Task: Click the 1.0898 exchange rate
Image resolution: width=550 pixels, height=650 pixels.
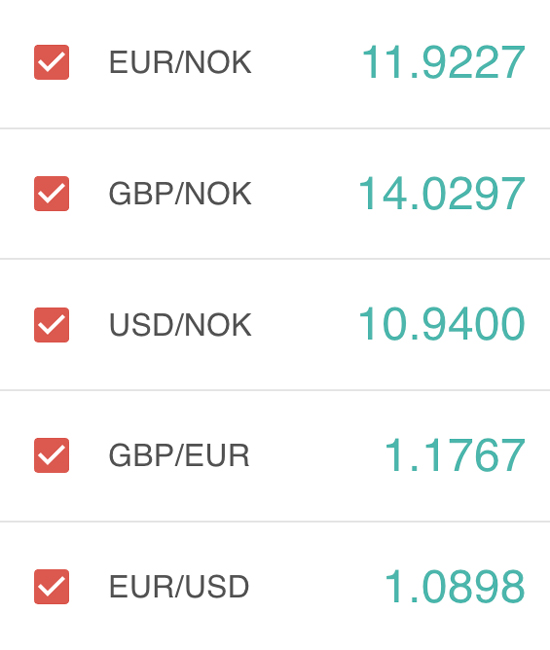Action: pos(455,587)
